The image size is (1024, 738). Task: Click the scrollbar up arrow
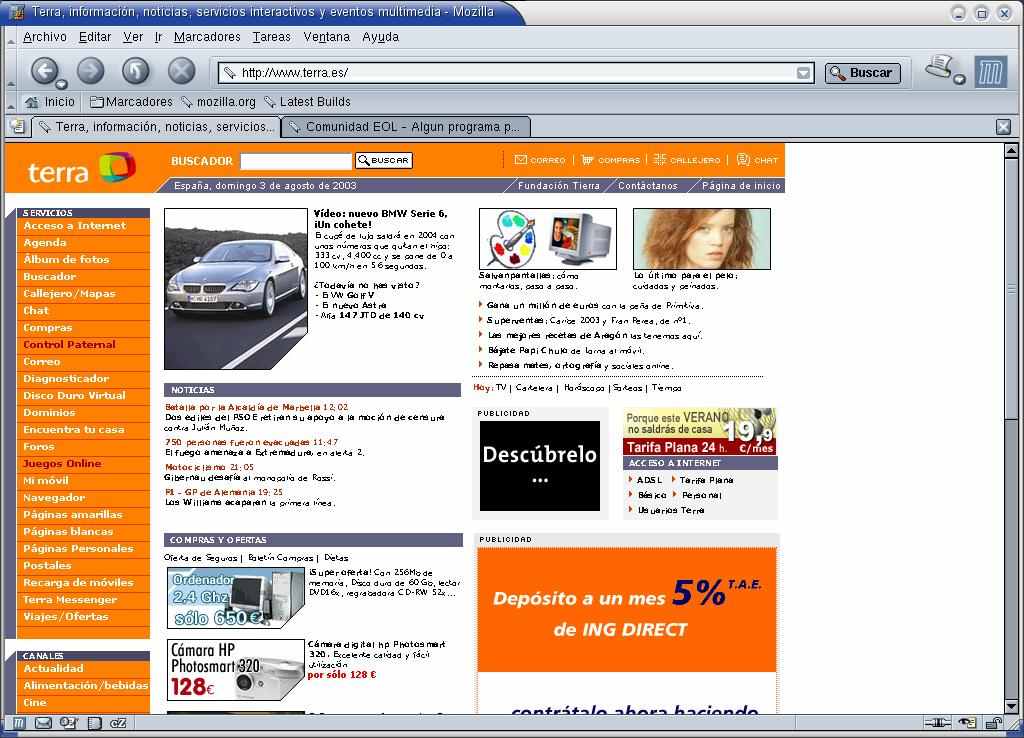tap(1011, 151)
